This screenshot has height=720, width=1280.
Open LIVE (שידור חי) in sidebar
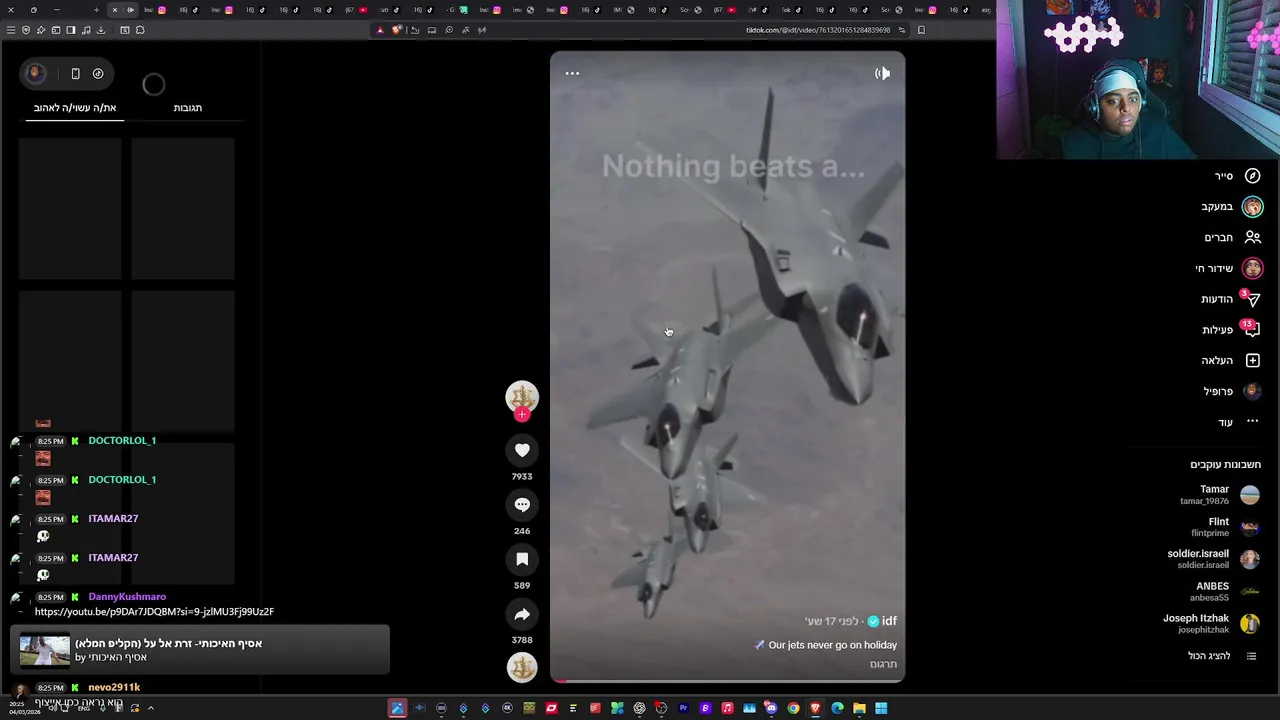click(x=1229, y=268)
